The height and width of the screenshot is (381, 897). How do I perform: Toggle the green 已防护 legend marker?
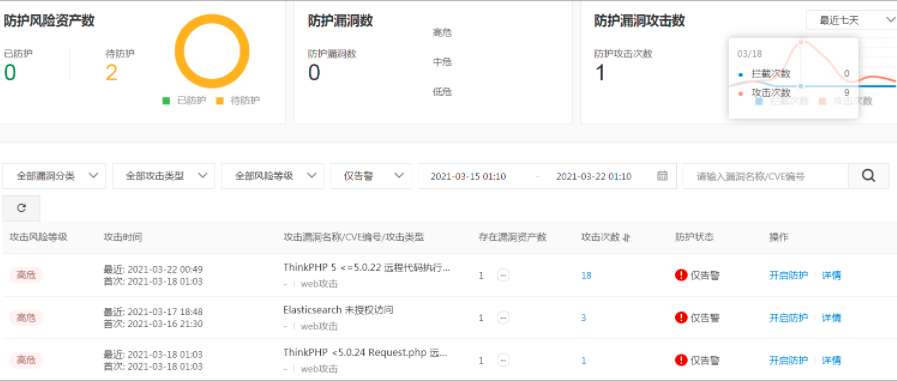coord(166,101)
